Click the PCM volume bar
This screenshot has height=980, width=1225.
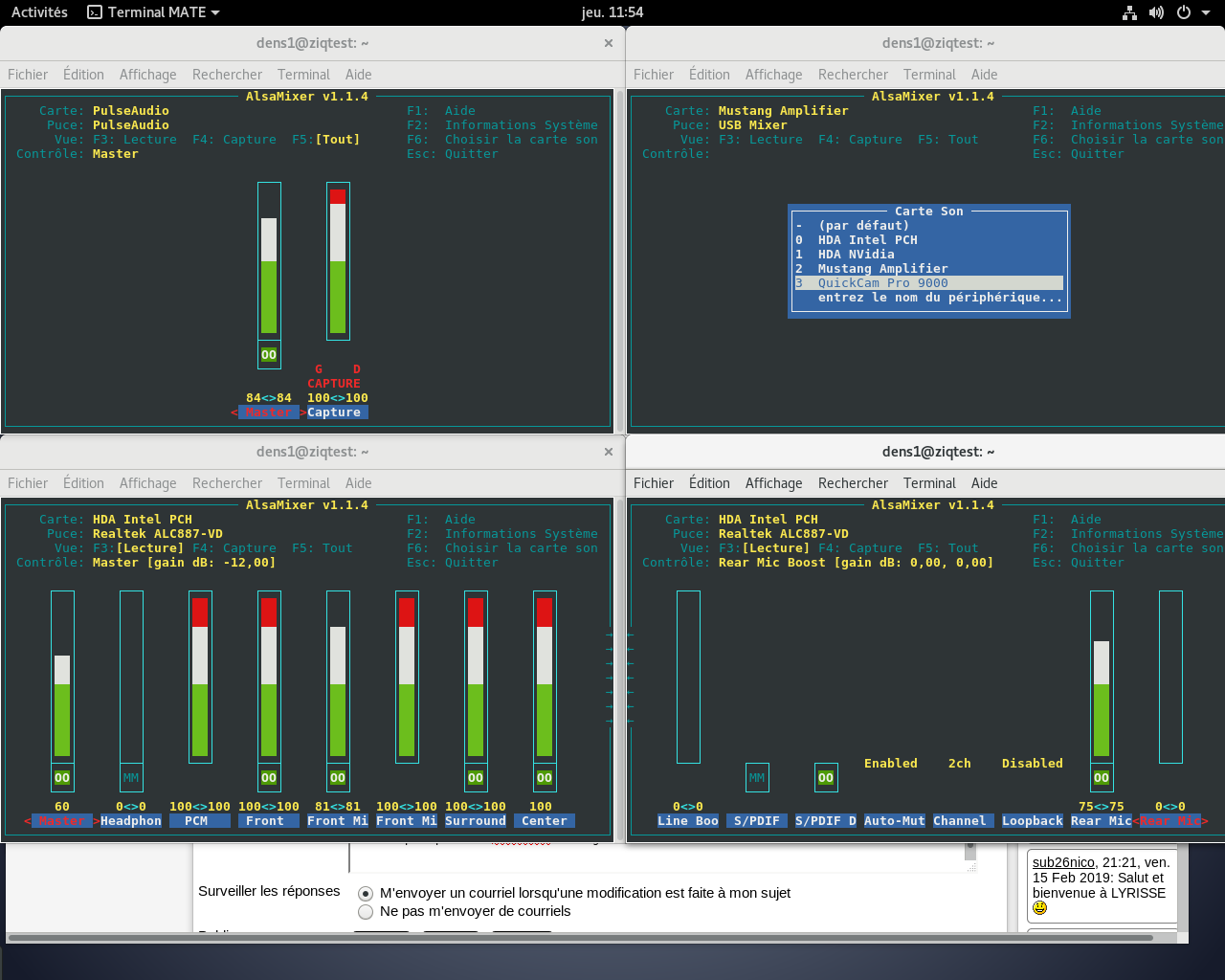pyautogui.click(x=200, y=677)
